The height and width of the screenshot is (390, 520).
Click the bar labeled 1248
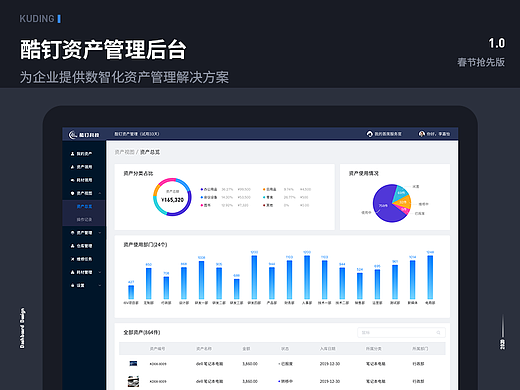[x=430, y=277]
